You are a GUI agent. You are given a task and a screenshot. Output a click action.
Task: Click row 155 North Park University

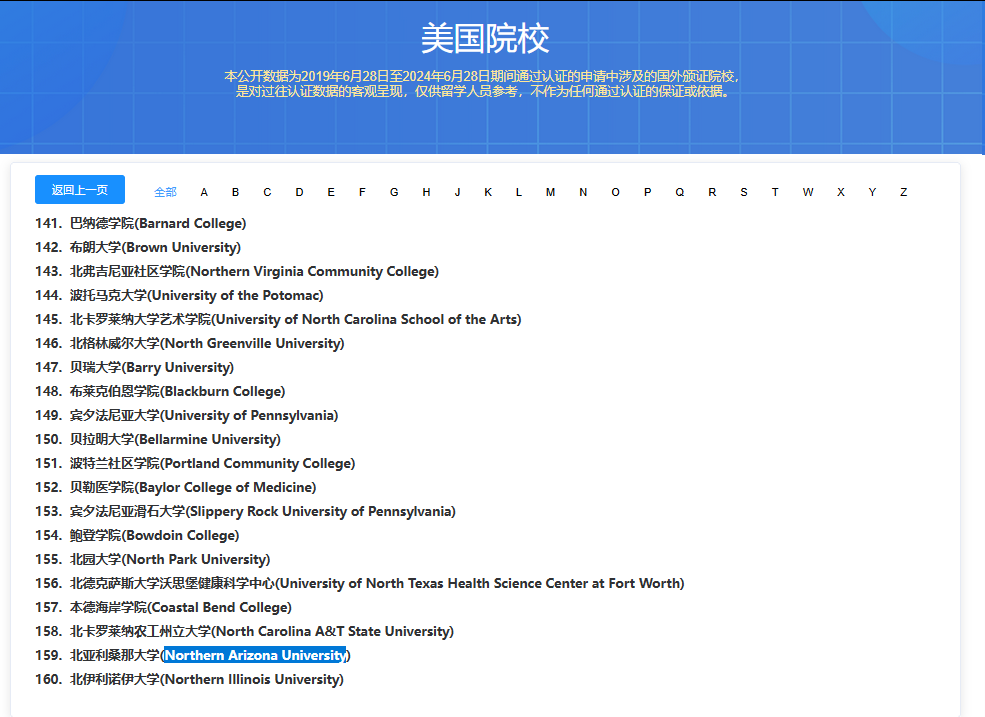tap(153, 559)
